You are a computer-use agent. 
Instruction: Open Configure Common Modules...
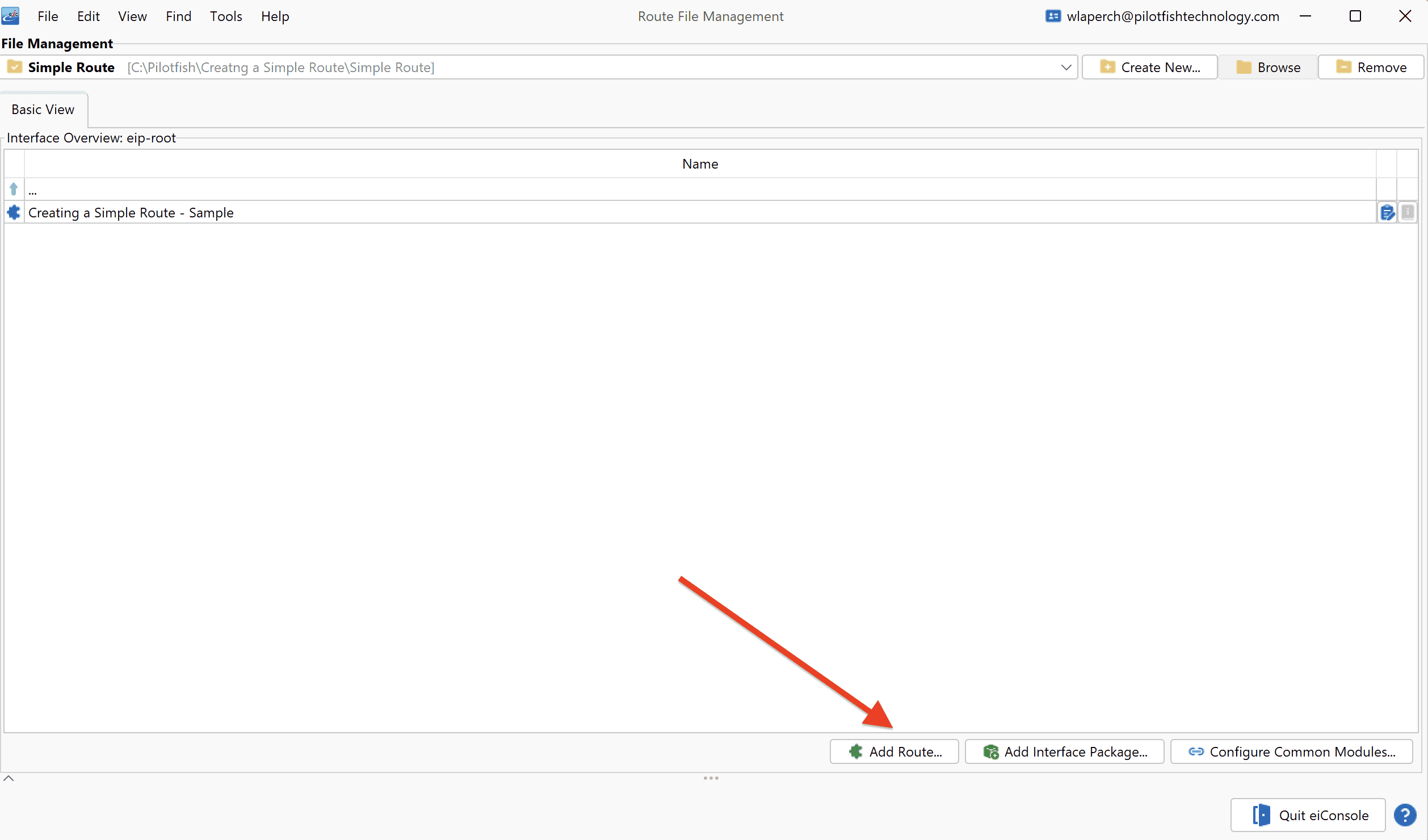click(x=1292, y=751)
